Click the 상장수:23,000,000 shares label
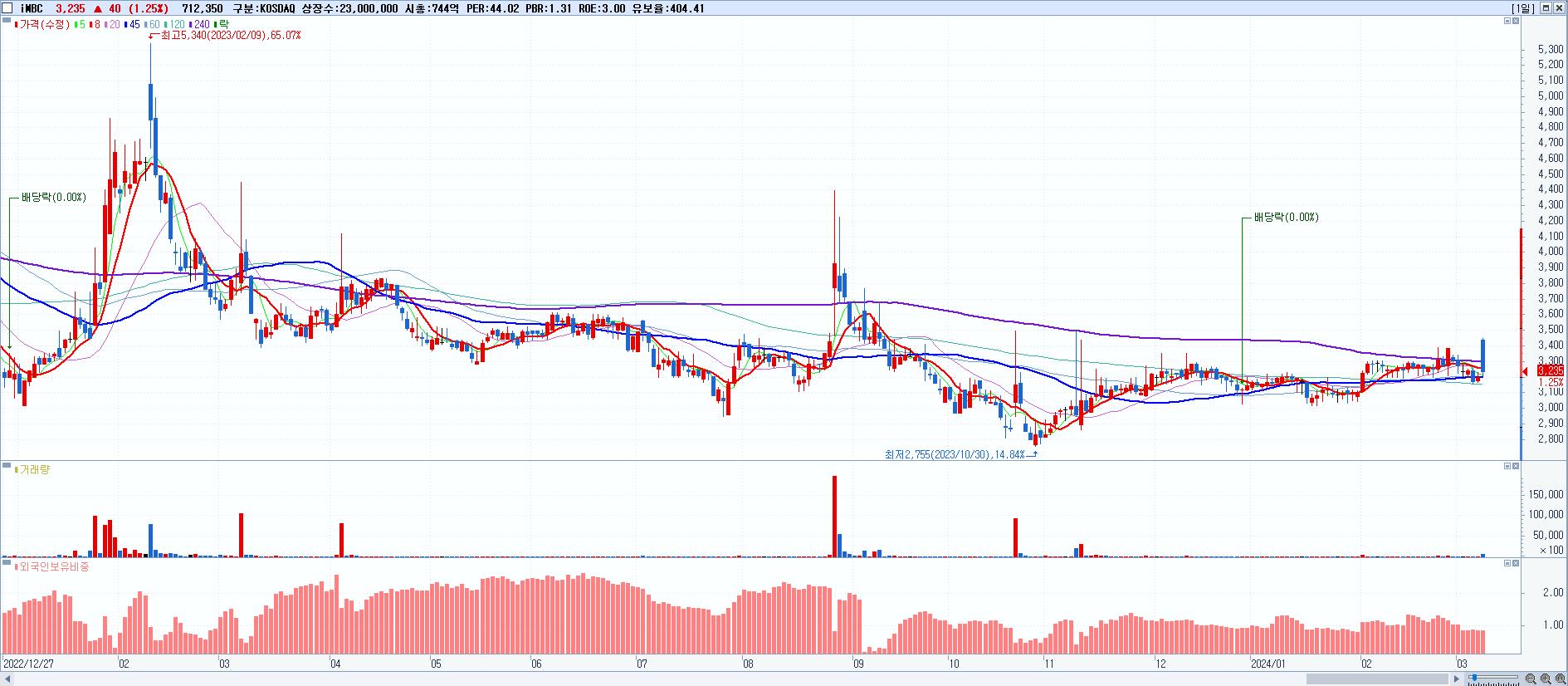Screen dimensions: 1568x686 click(x=349, y=8)
